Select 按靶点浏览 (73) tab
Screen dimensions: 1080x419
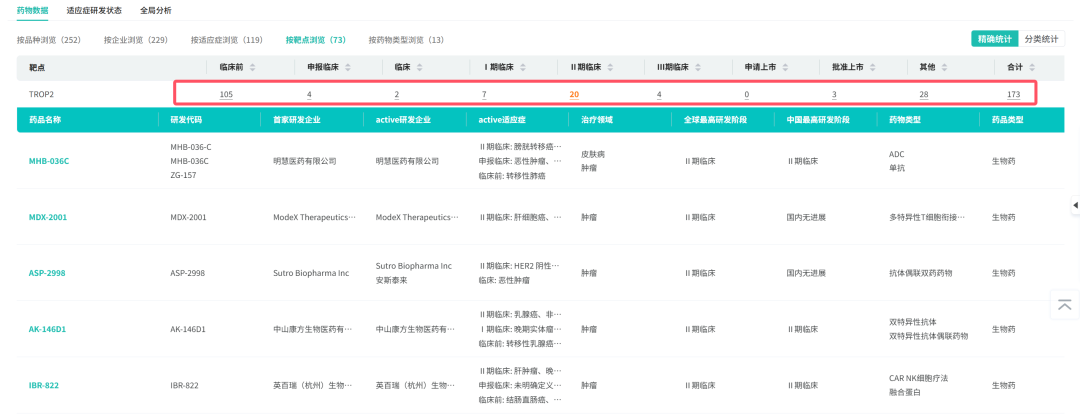click(x=315, y=40)
